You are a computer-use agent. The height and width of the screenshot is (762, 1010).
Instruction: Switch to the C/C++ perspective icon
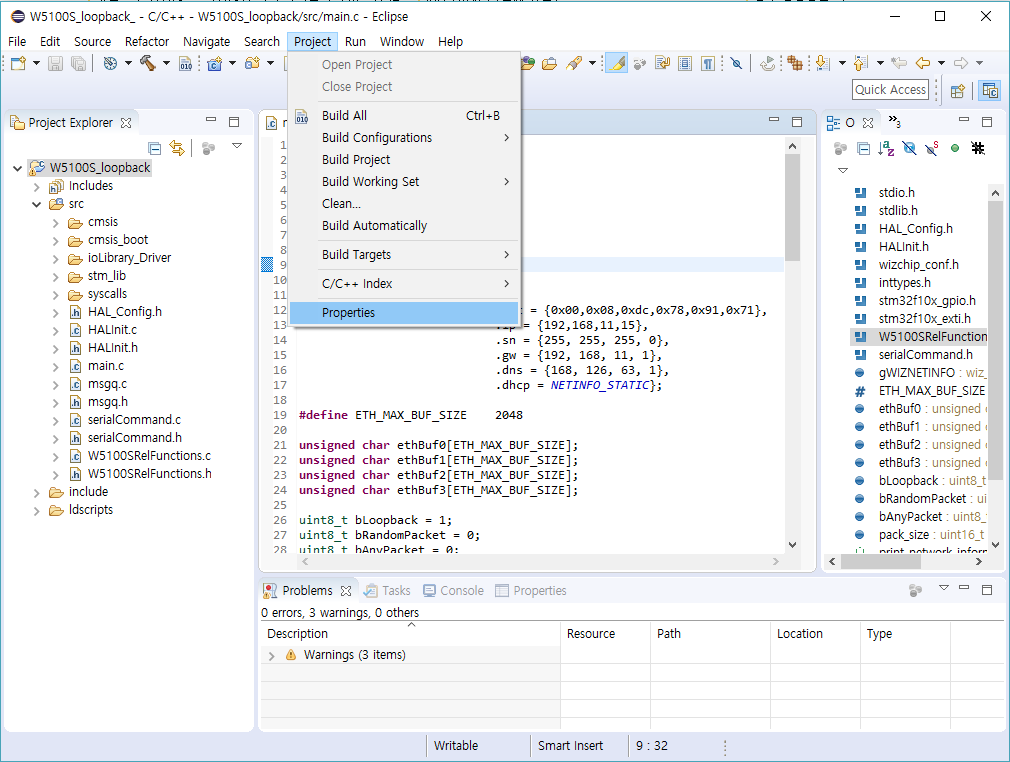990,91
